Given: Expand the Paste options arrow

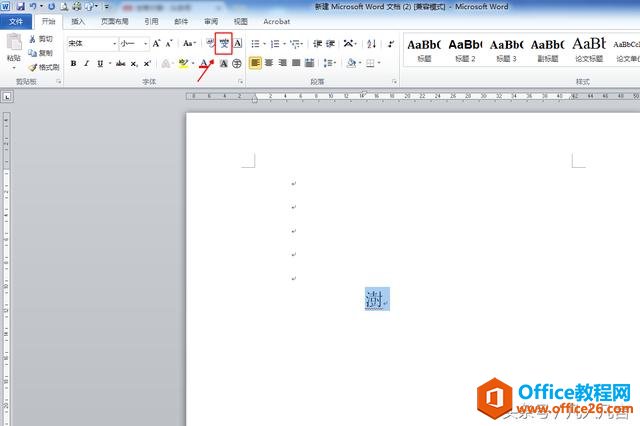Looking at the screenshot, I should point(14,68).
